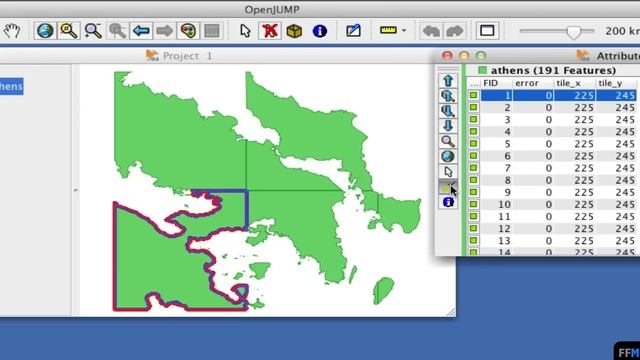Click Project window bottom-right corner grip
Screen dimensions: 640x360
pyautogui.click(x=451, y=312)
